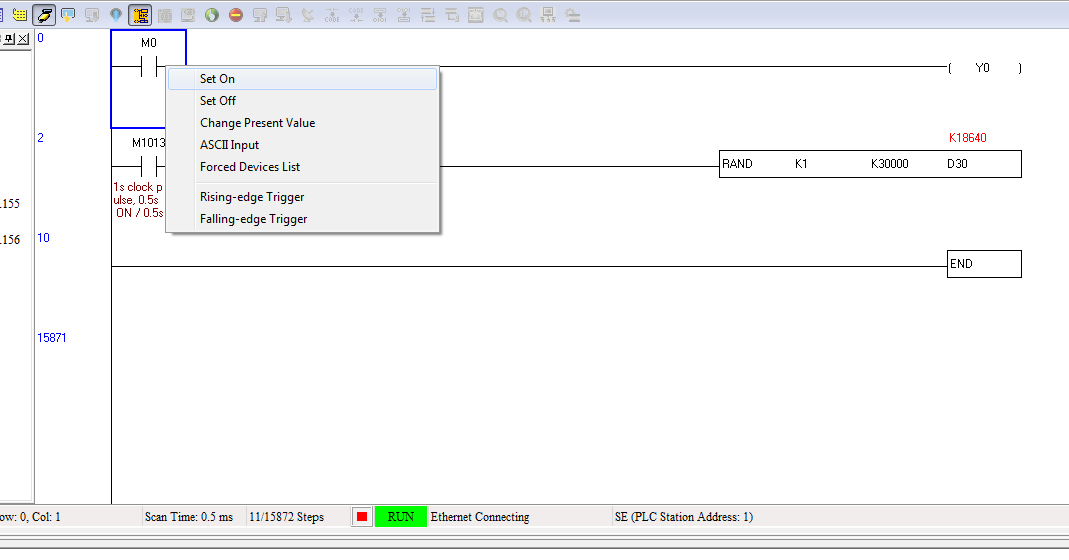The width and height of the screenshot is (1069, 560).
Task: Click the red circular PLC stop icon
Action: pos(236,15)
